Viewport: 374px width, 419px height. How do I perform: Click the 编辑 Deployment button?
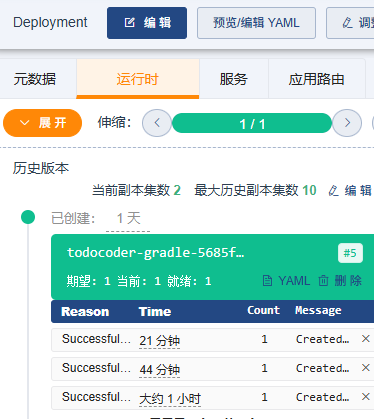147,23
